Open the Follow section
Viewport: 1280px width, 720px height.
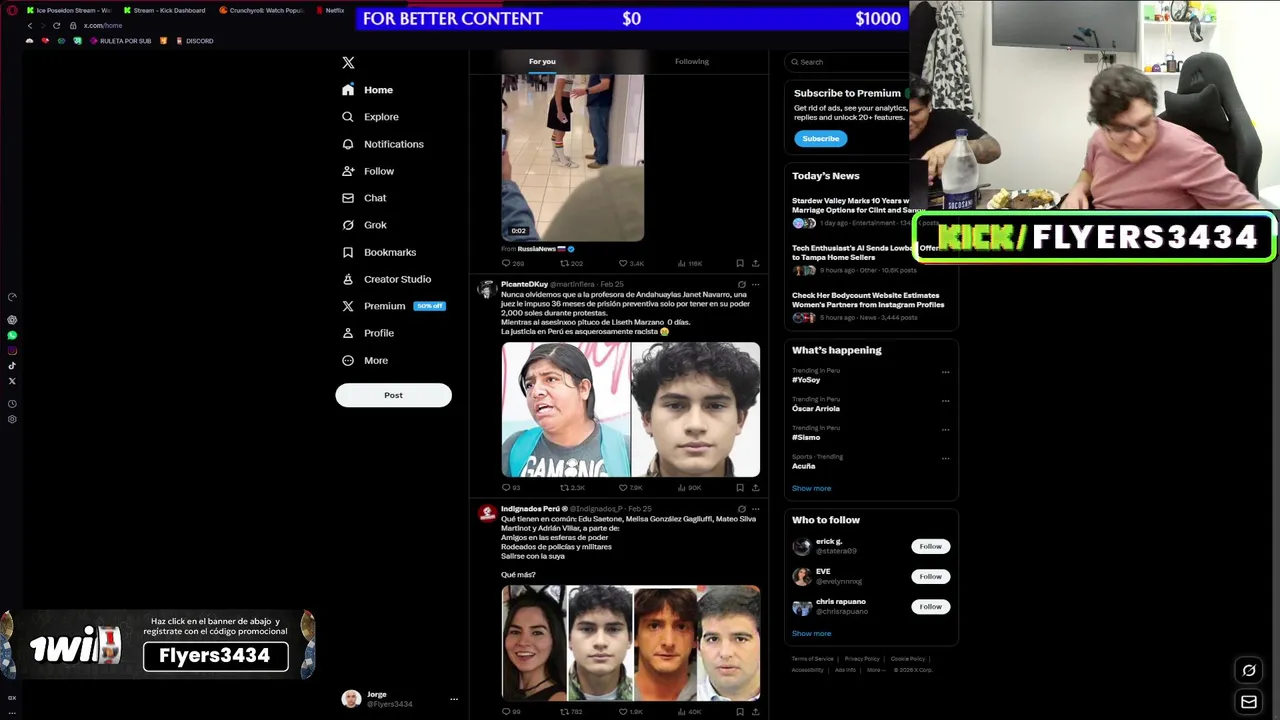(x=368, y=171)
